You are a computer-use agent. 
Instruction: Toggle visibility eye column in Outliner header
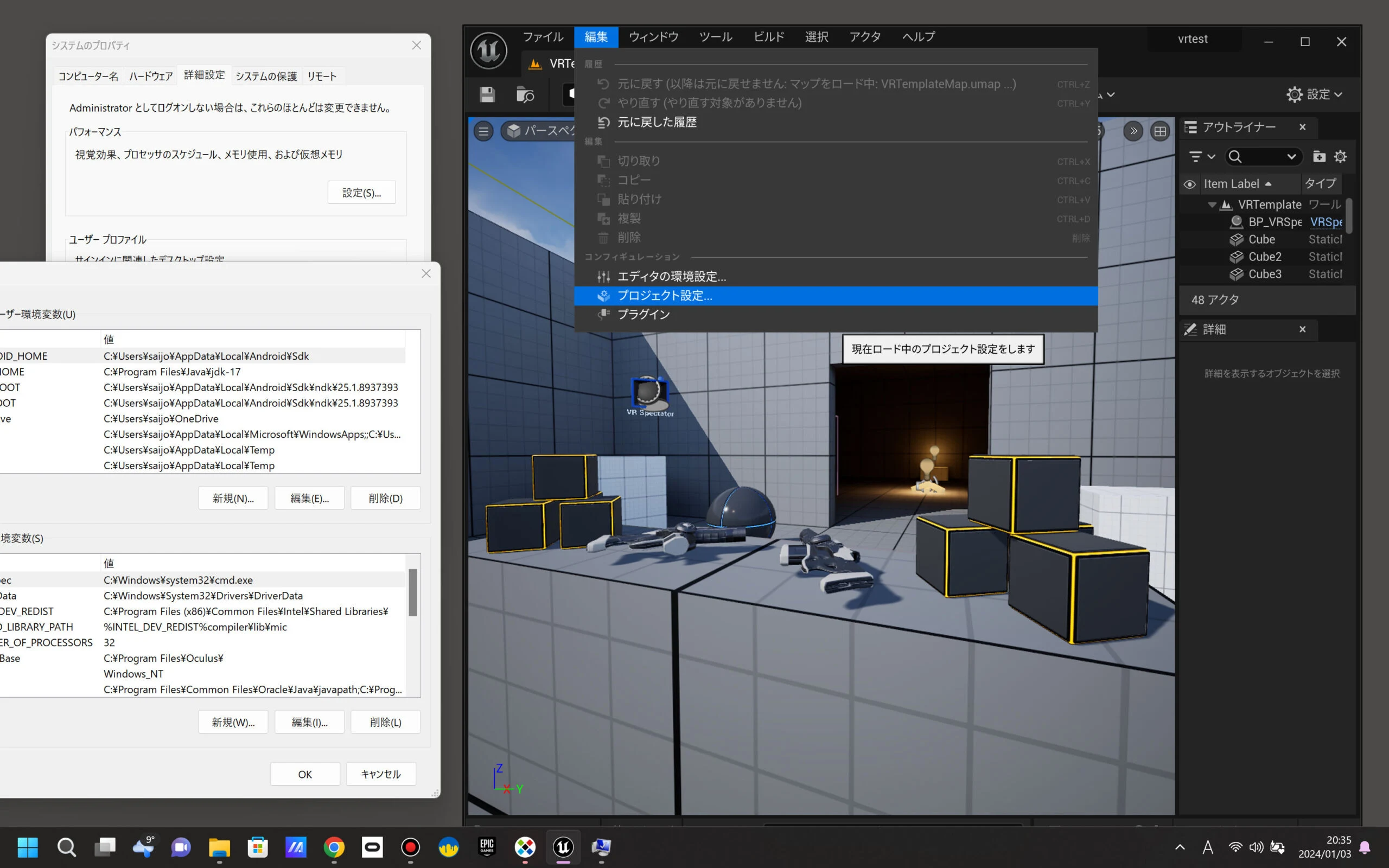tap(1190, 184)
